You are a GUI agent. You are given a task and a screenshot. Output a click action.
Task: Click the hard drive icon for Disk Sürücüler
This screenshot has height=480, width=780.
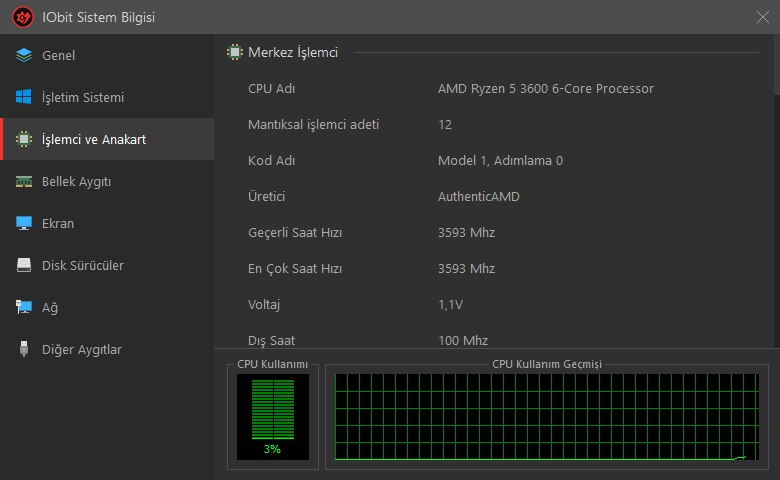click(23, 265)
